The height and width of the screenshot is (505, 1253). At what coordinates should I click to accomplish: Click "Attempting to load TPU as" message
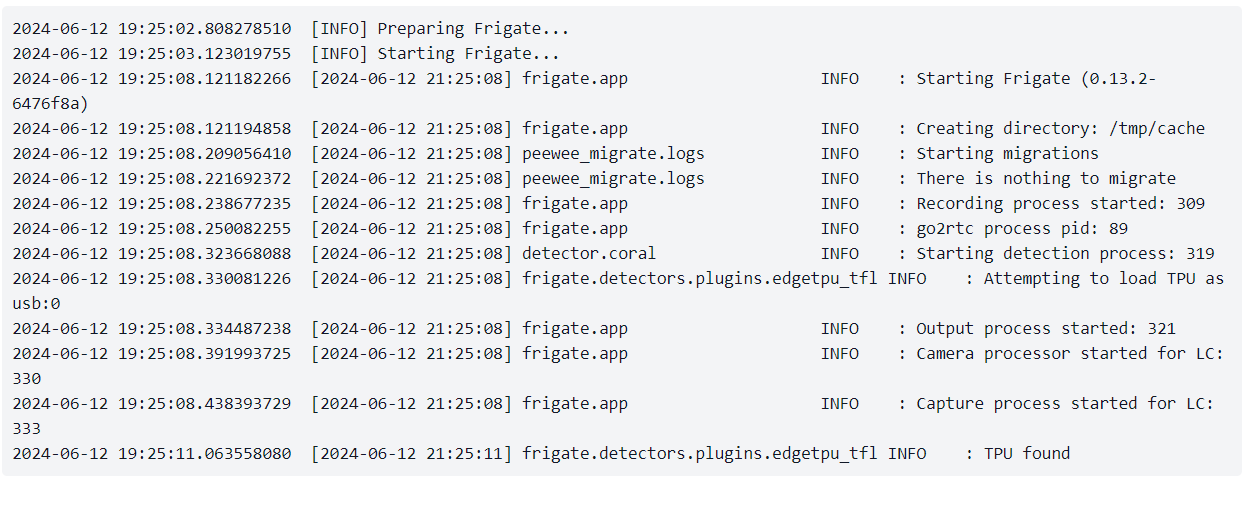click(x=1104, y=279)
